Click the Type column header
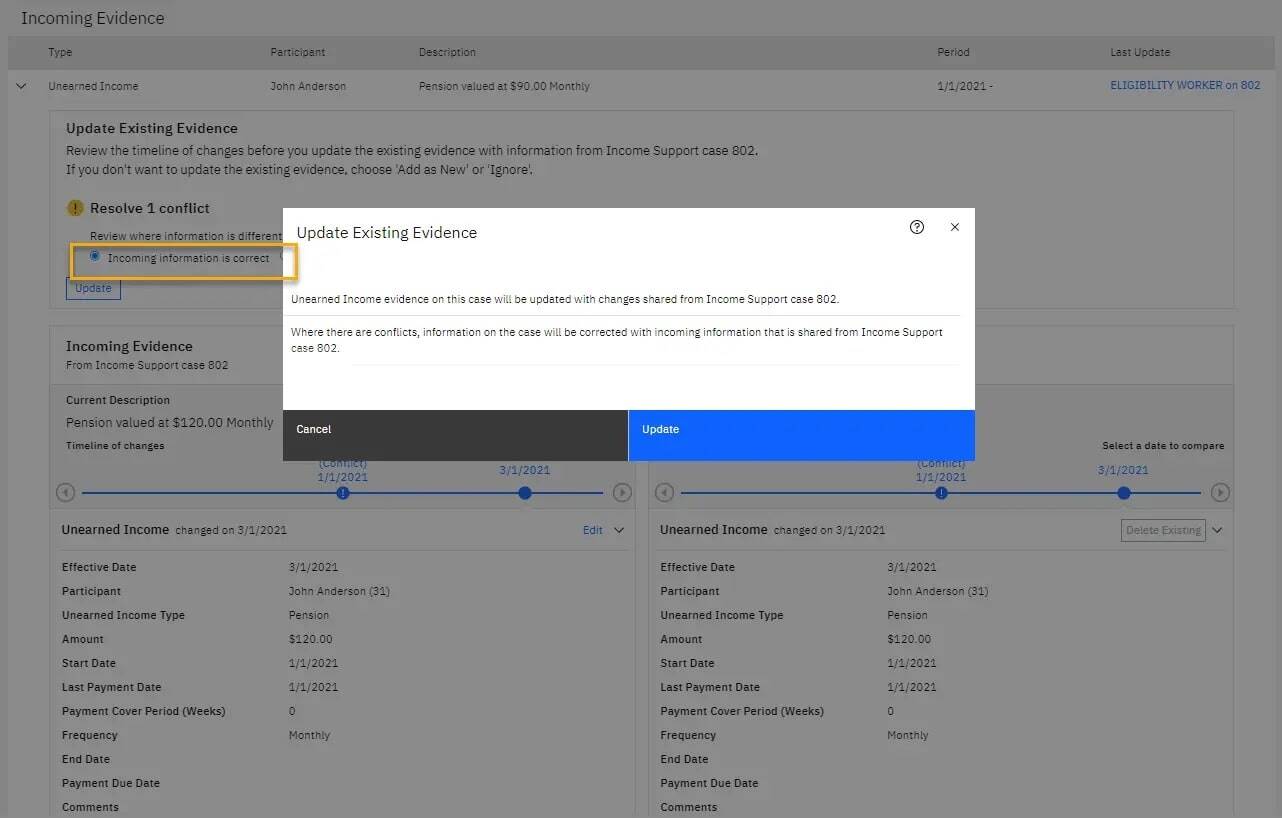Viewport: 1282px width, 818px height. pyautogui.click(x=60, y=52)
